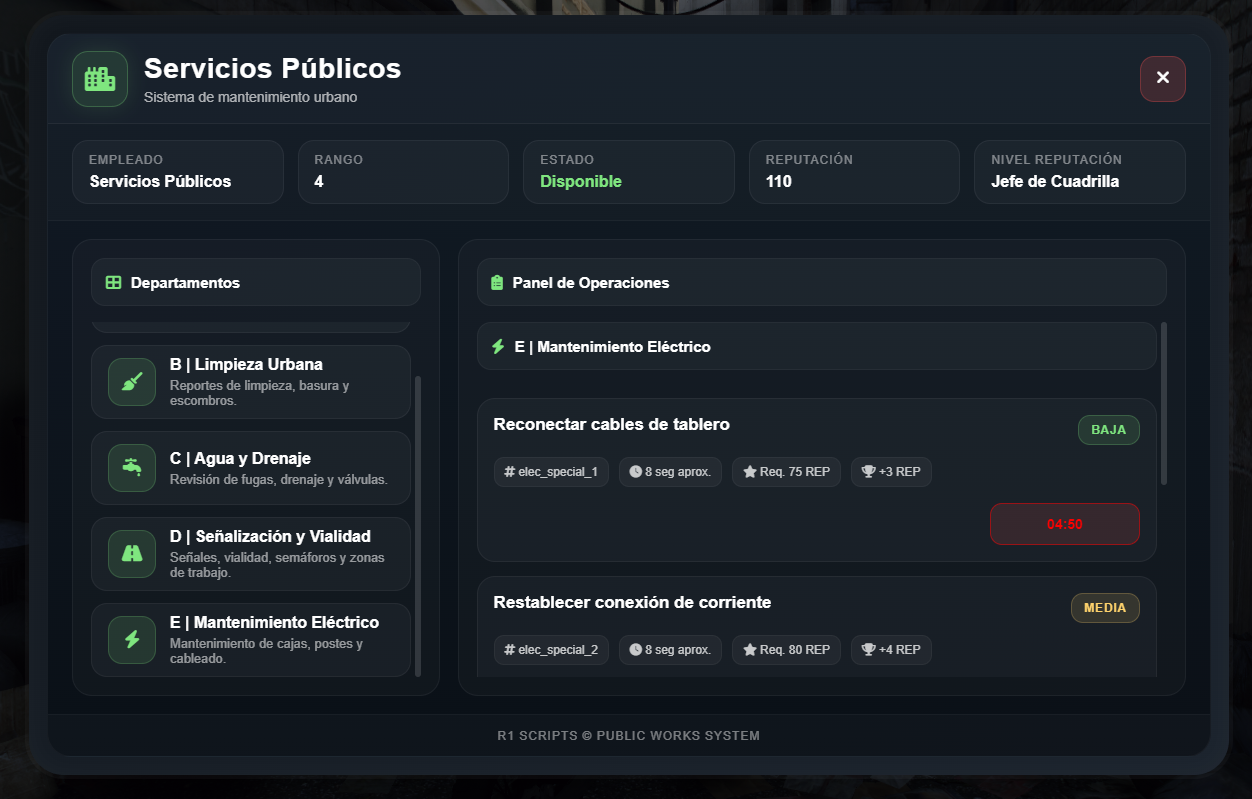Click the Jefe de Cuadrilla reputation level
The image size is (1252, 799).
coord(1055,182)
